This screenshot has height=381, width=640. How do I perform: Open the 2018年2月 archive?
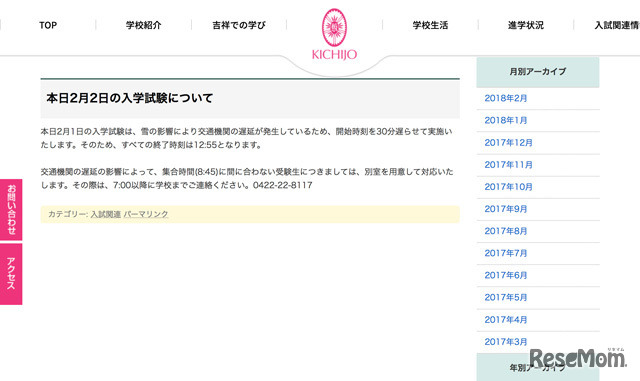click(x=506, y=98)
